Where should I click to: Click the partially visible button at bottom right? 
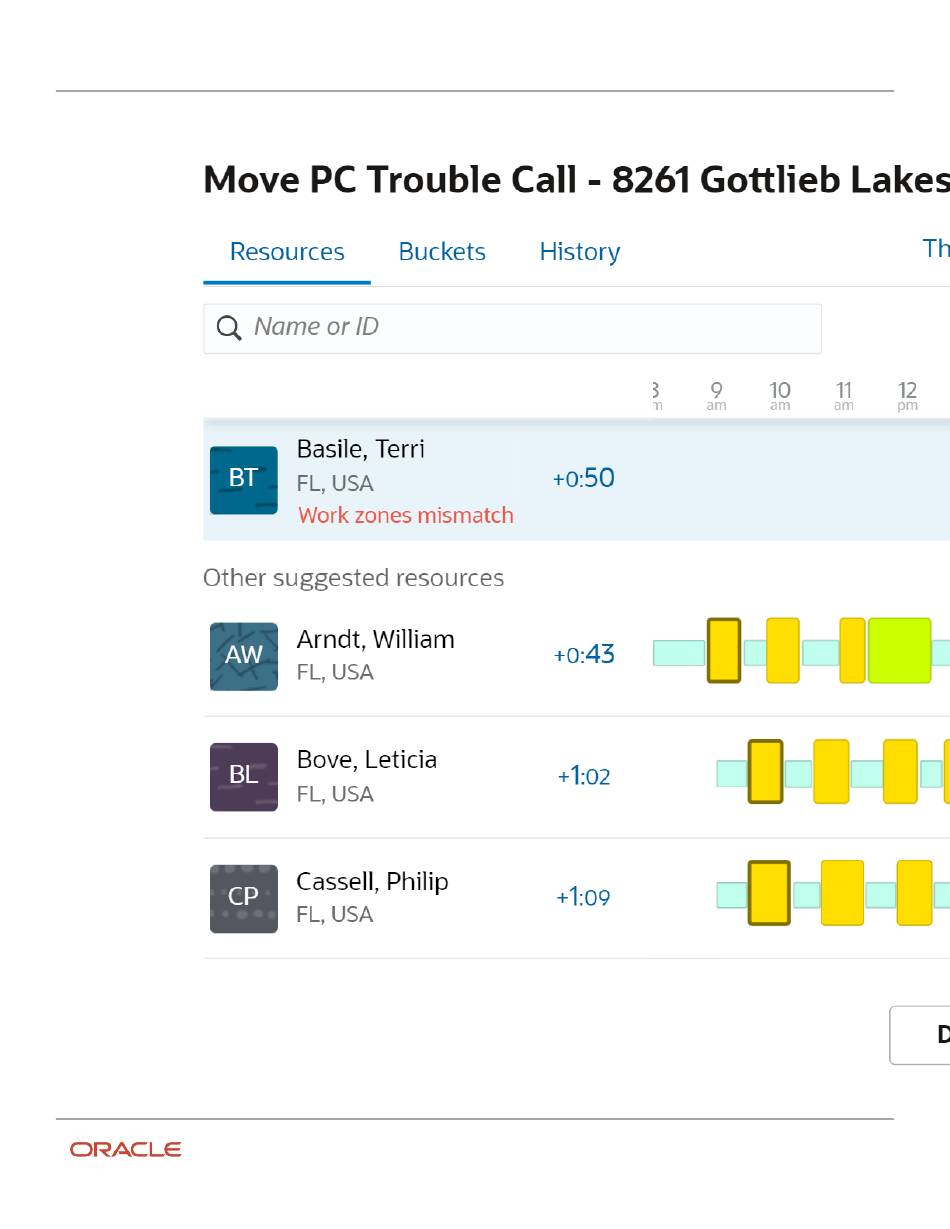pos(920,1035)
